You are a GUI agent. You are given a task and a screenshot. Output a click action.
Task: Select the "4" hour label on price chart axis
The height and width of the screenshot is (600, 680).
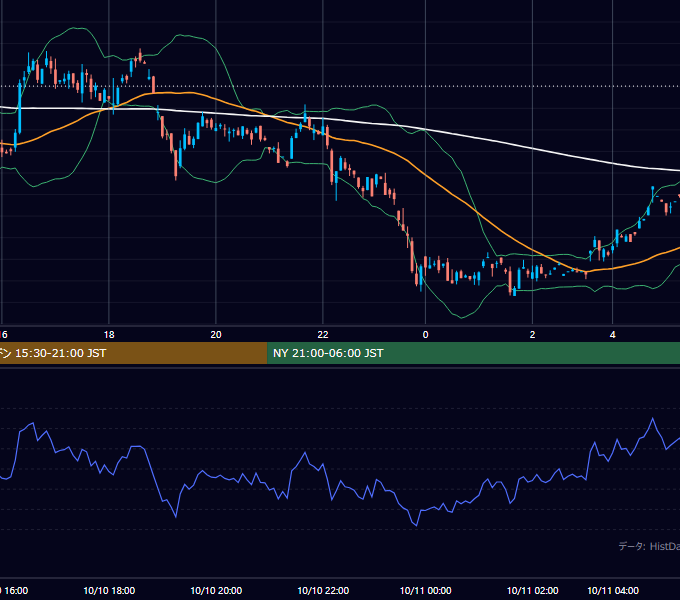612,335
